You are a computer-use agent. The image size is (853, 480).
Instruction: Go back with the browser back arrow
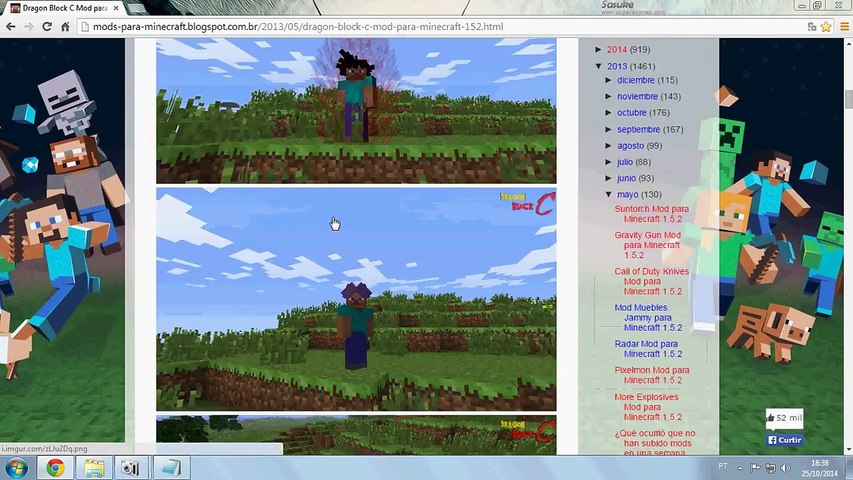(x=10, y=26)
